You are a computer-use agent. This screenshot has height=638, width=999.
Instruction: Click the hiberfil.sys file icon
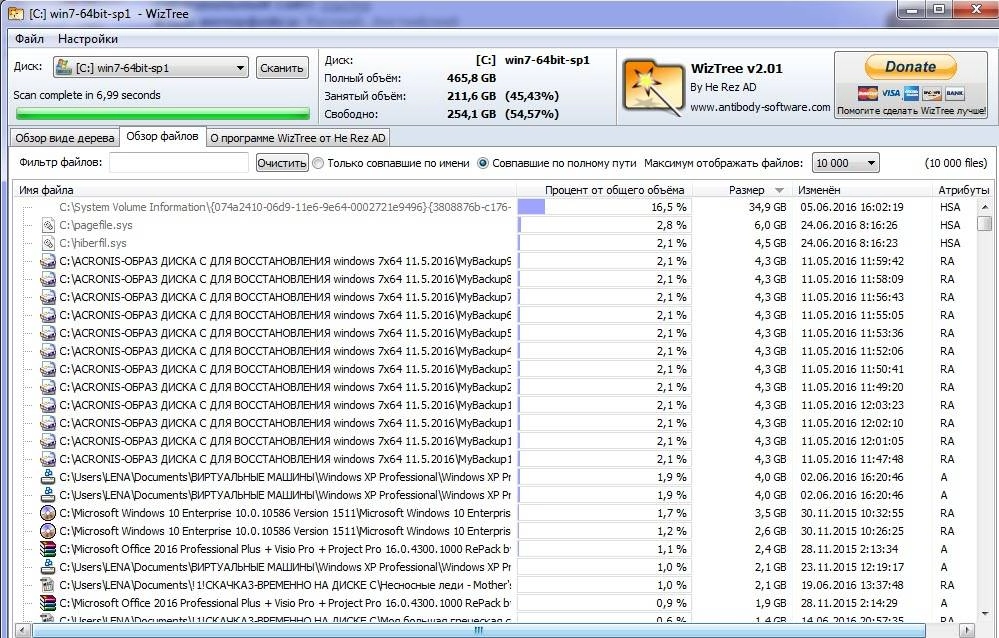48,243
